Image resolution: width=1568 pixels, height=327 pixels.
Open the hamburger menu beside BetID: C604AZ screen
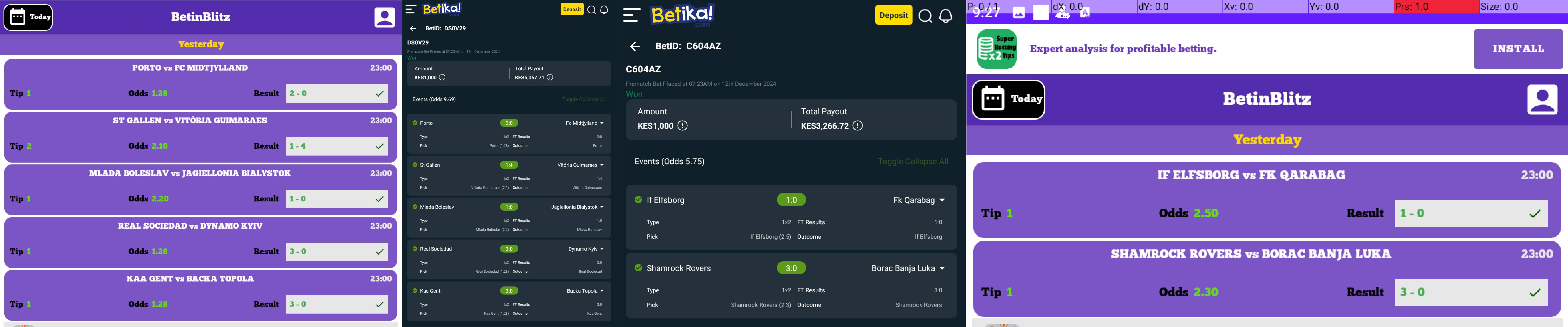point(631,15)
